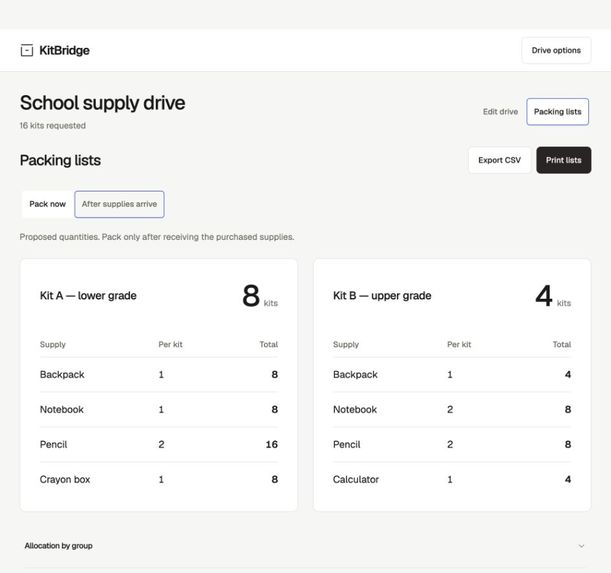611x573 pixels.
Task: Click the 4 kits count on Kit B
Action: tap(553, 296)
